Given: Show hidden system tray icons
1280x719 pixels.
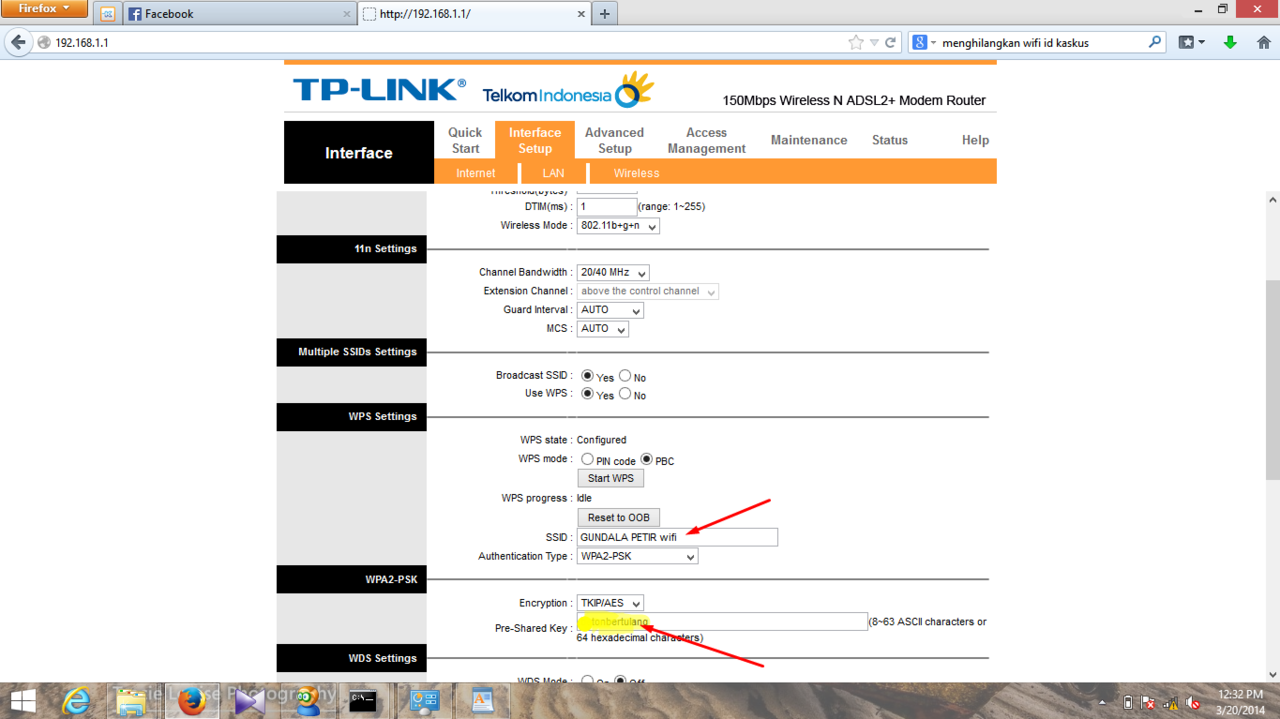Looking at the screenshot, I should coord(1102,702).
